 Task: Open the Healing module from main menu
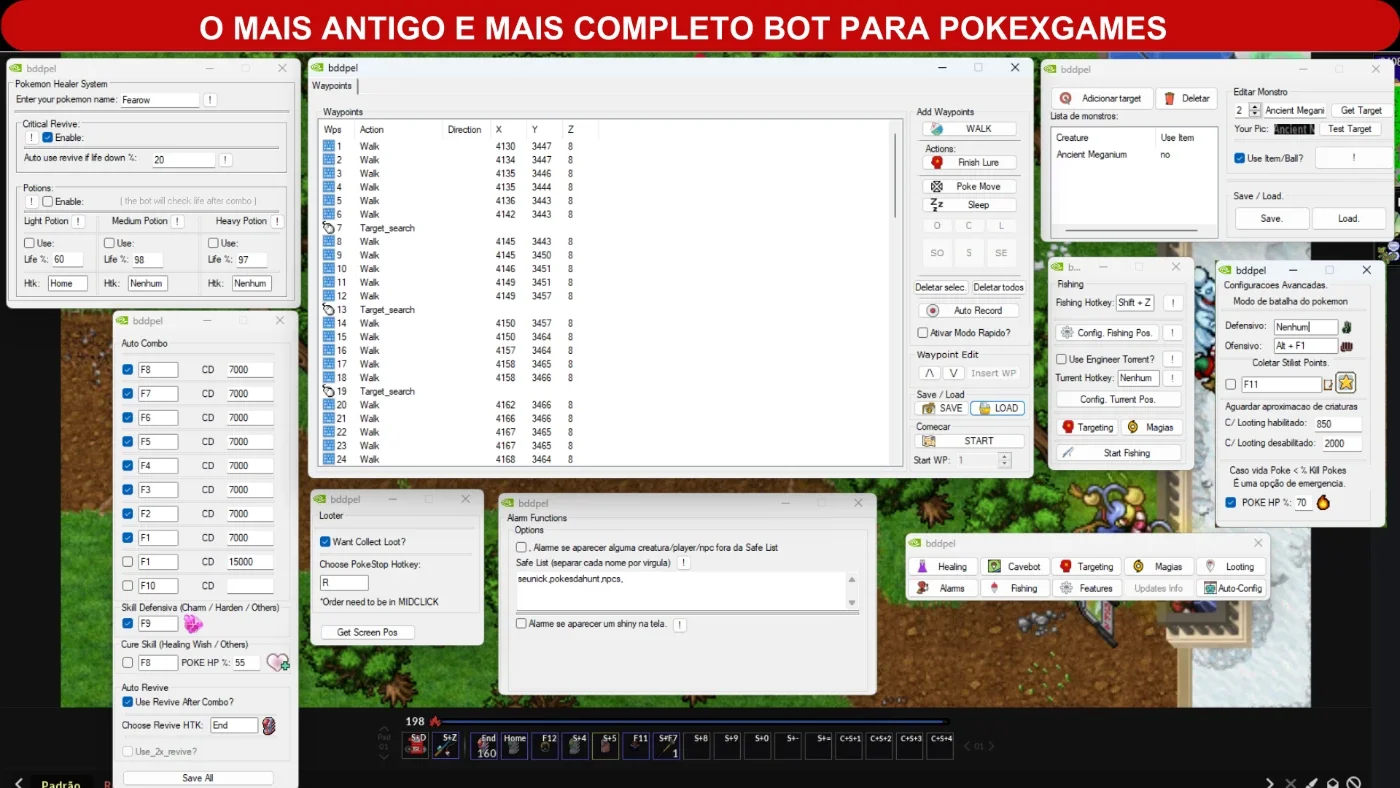coord(943,566)
